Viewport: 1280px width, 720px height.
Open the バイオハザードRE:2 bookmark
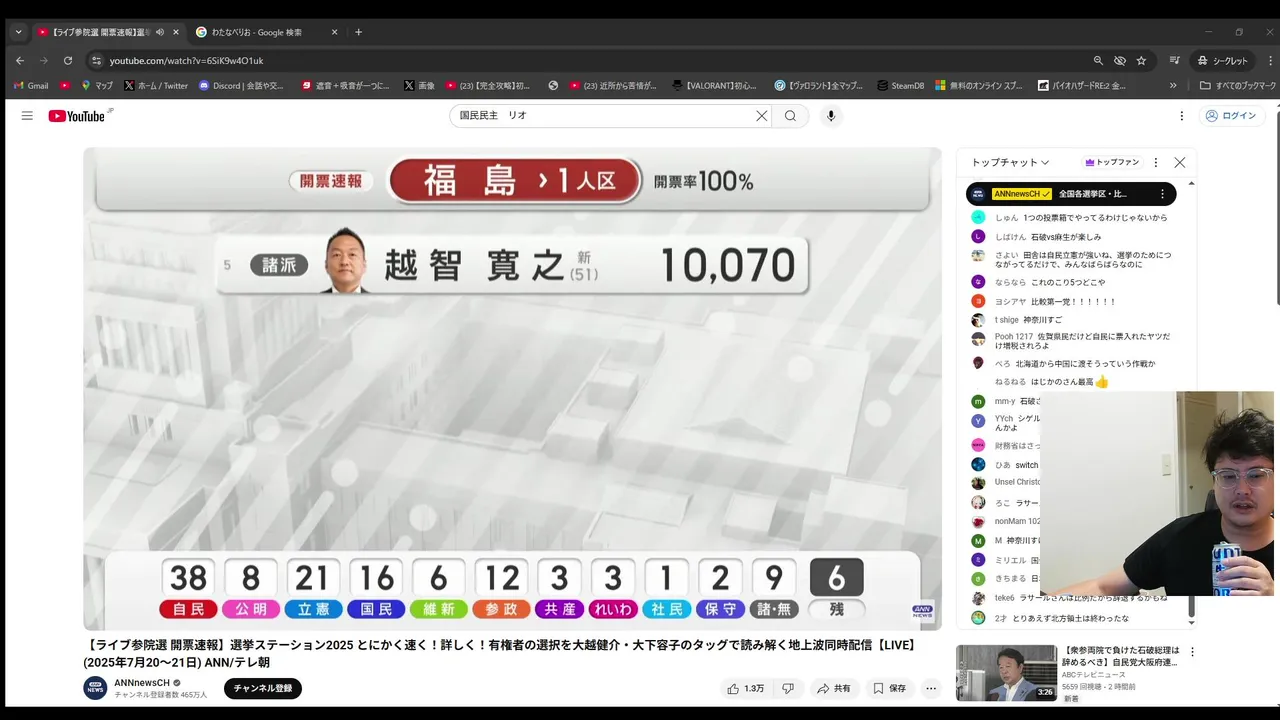click(x=1083, y=85)
